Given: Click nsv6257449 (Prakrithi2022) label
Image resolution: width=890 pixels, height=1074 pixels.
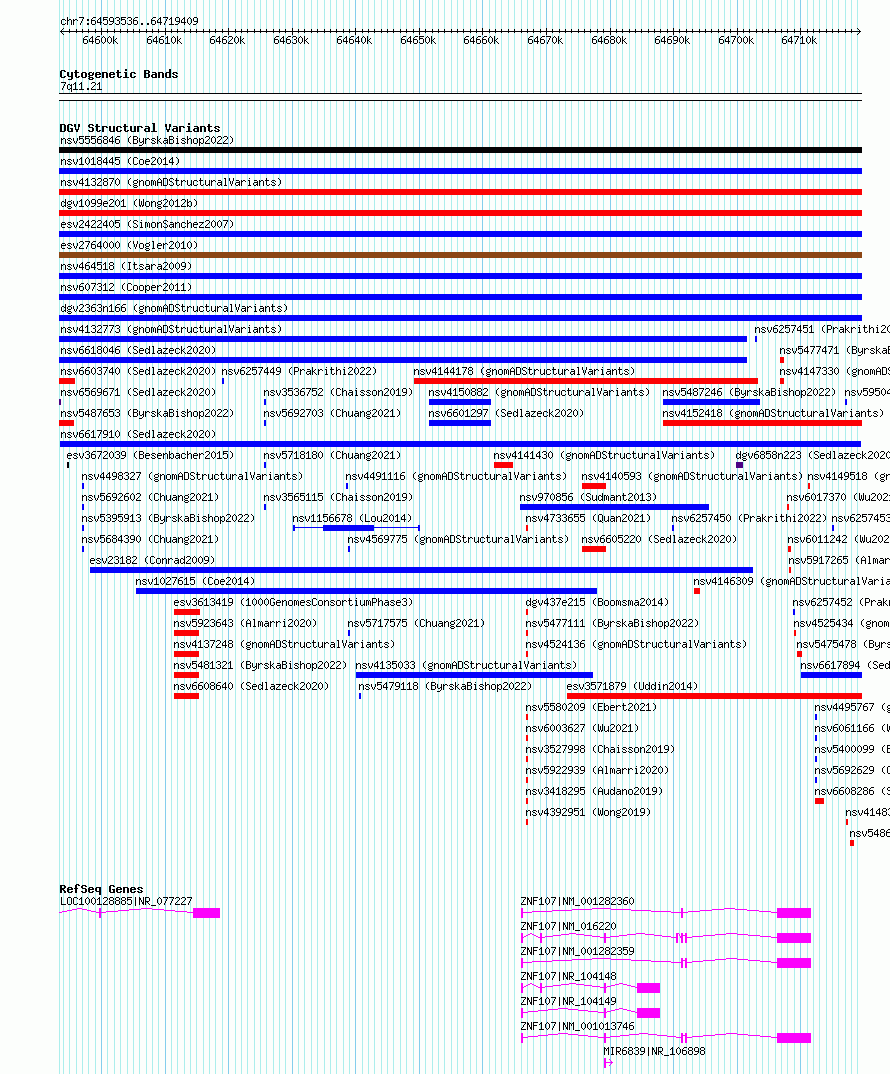Looking at the screenshot, I should (299, 371).
